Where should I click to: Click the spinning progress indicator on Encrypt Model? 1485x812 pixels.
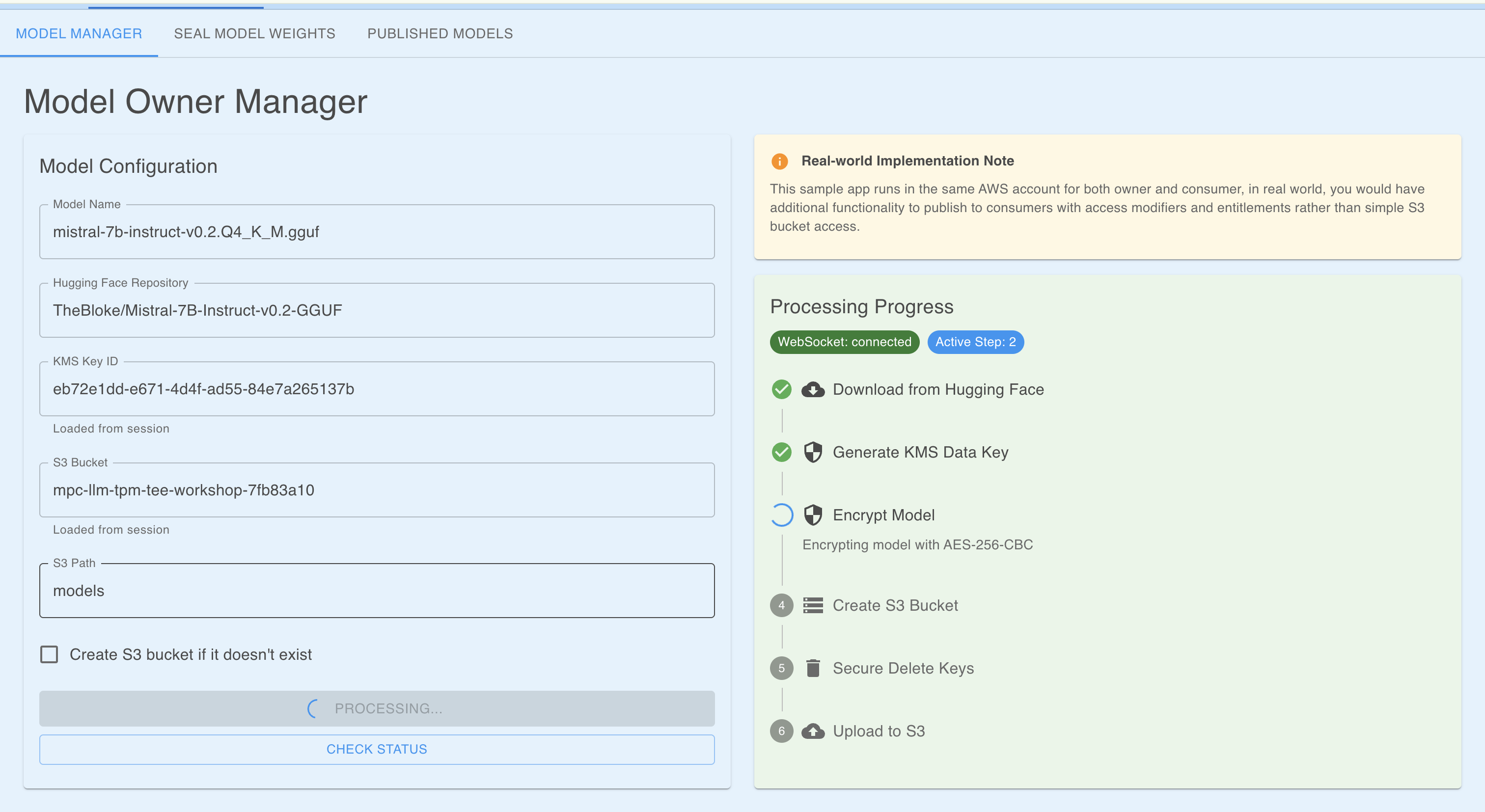coord(782,515)
